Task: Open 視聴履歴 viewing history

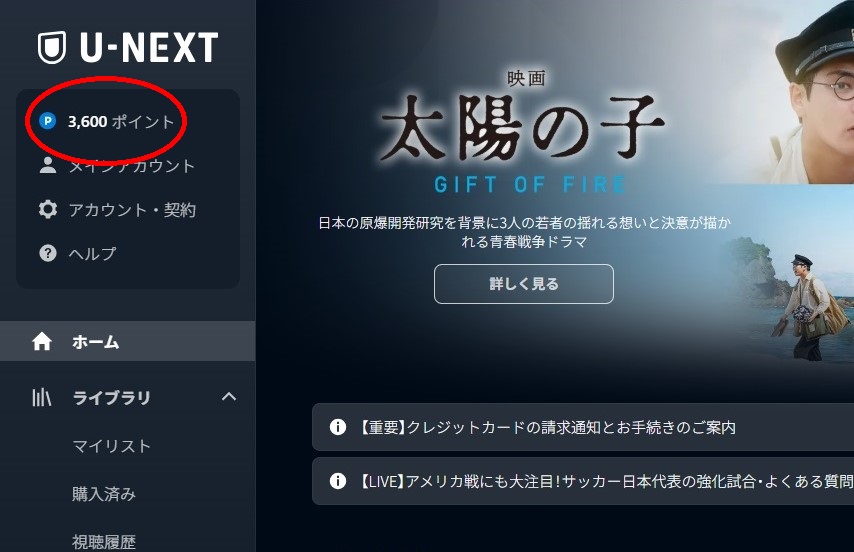Action: point(104,542)
